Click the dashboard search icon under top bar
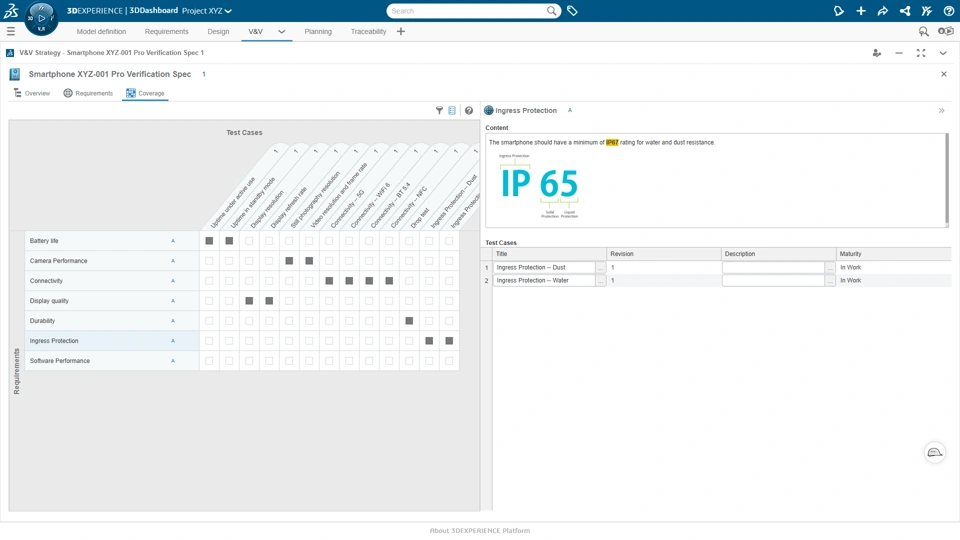 click(x=923, y=31)
